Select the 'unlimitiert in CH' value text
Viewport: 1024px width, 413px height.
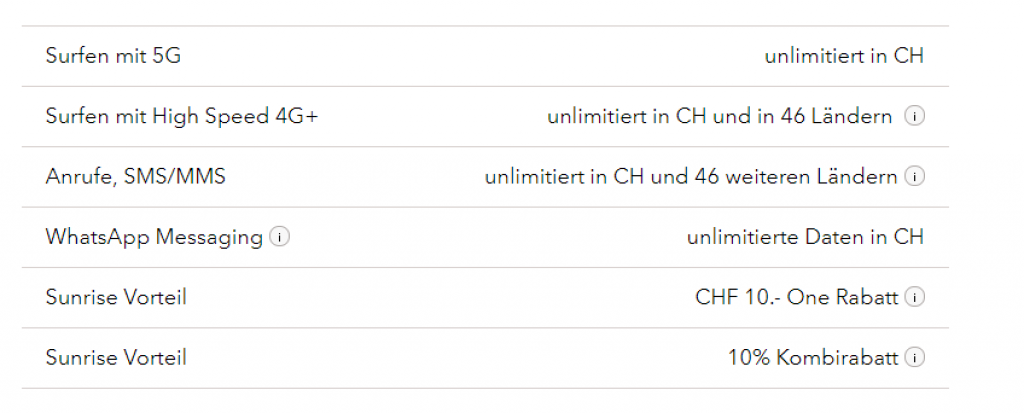[x=844, y=56]
